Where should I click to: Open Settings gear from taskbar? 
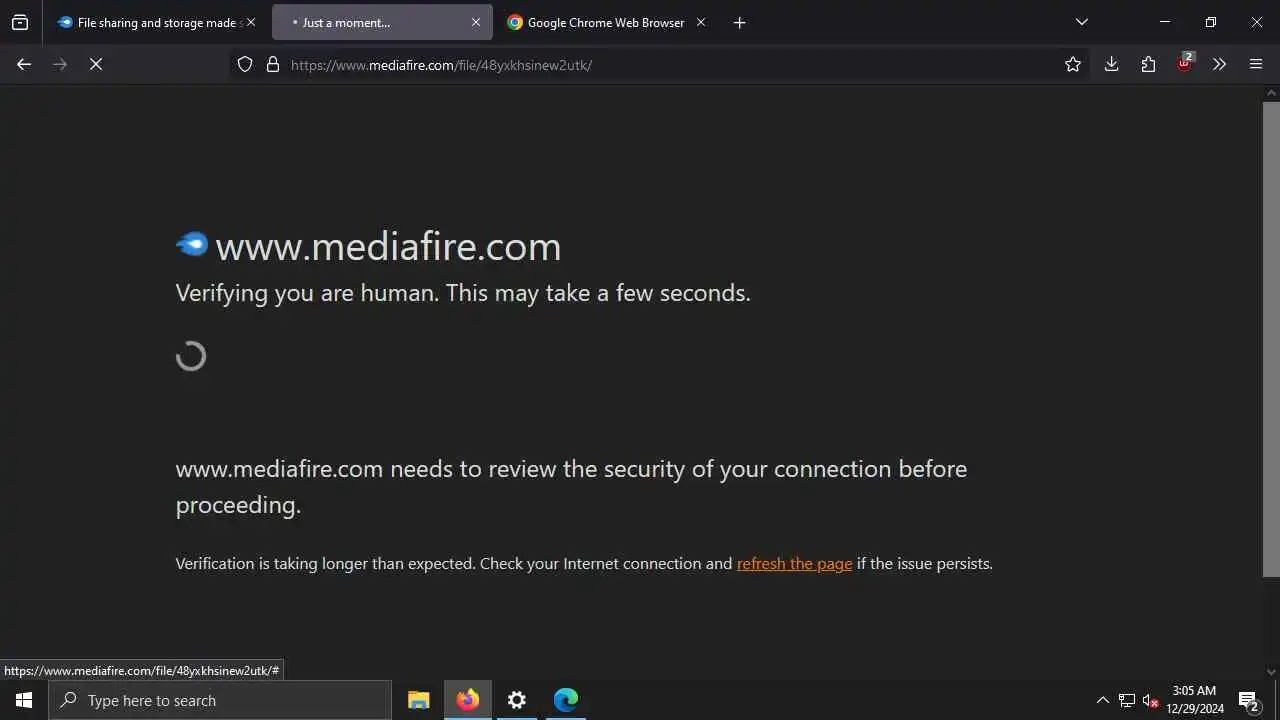517,700
